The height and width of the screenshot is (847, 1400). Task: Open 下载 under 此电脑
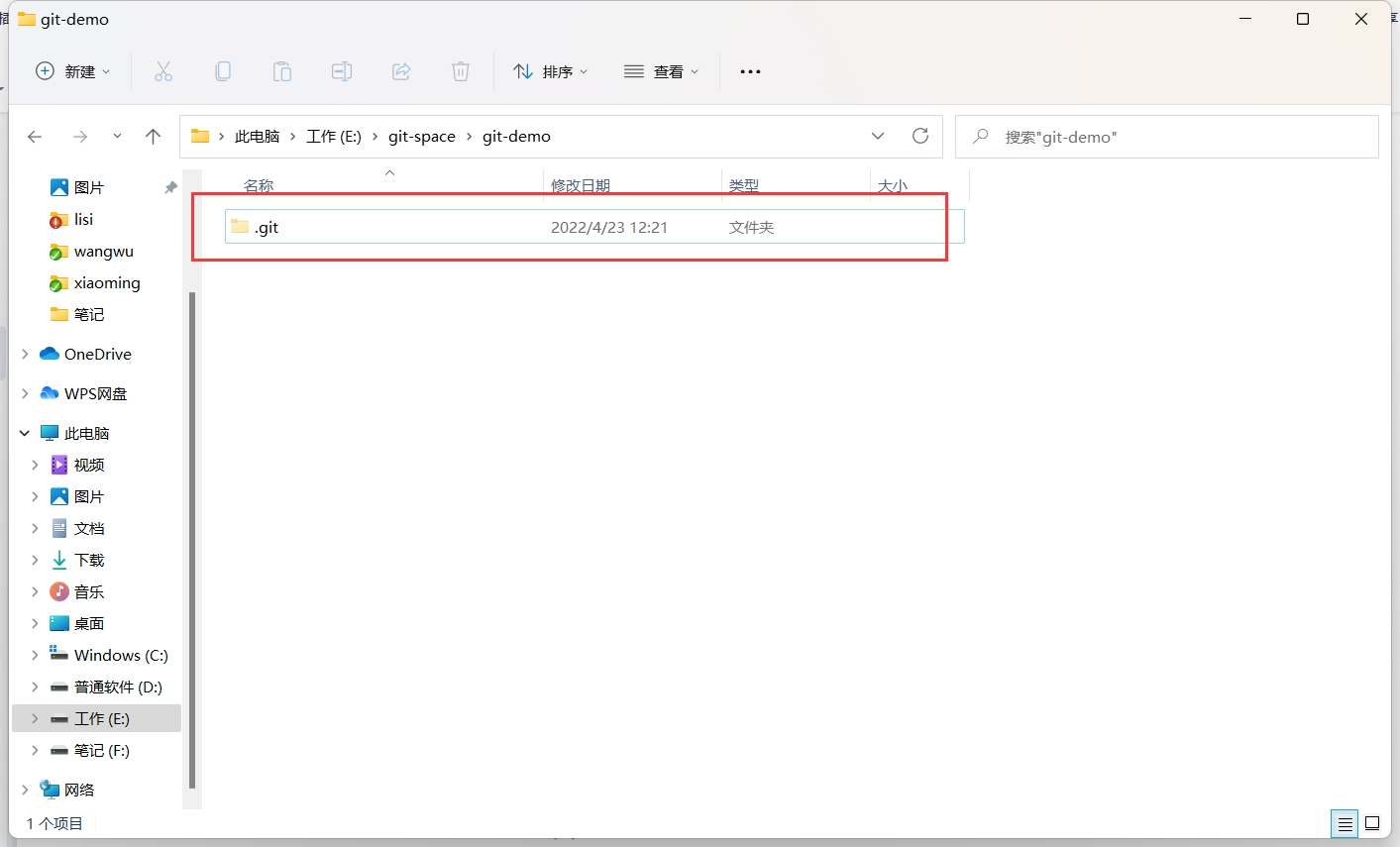click(89, 560)
